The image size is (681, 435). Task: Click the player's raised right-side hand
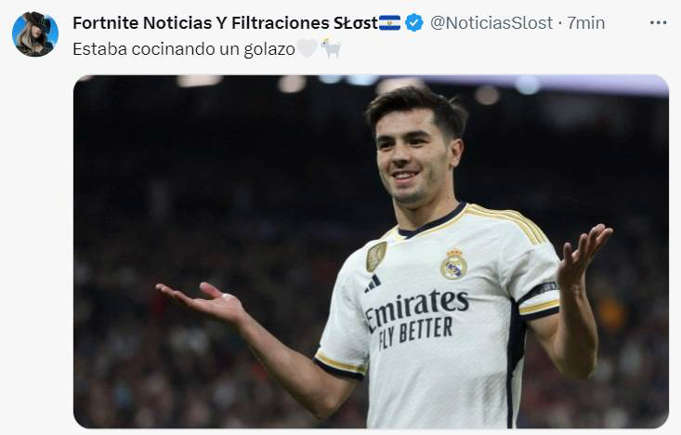(x=584, y=253)
